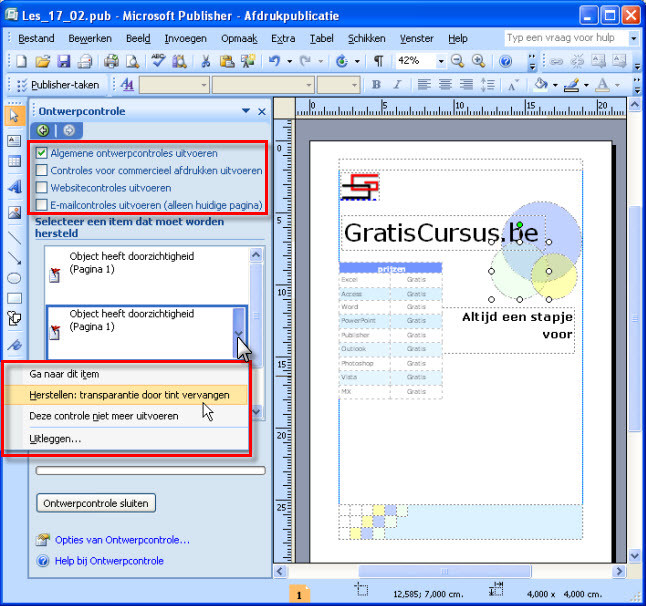646x606 pixels.
Task: Open the Style combo box in the formatting toolbar
Action: tap(174, 85)
